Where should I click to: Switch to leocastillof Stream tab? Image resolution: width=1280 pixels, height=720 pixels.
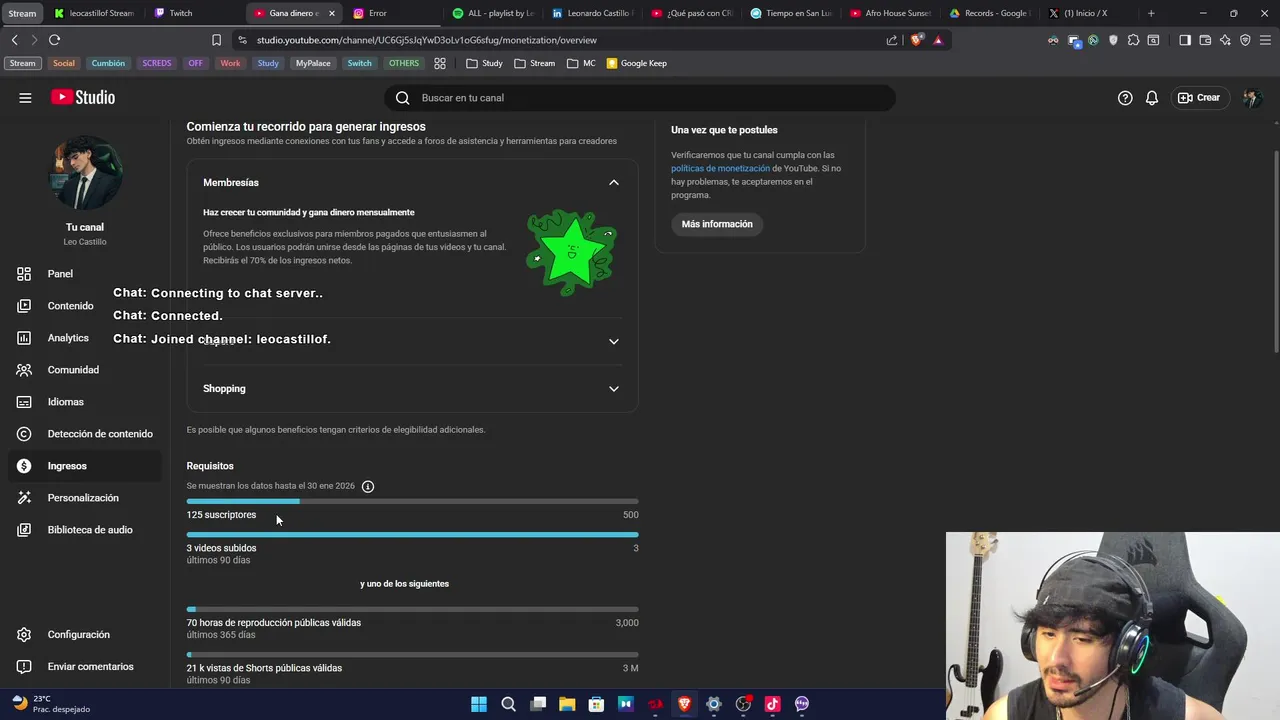pyautogui.click(x=94, y=13)
